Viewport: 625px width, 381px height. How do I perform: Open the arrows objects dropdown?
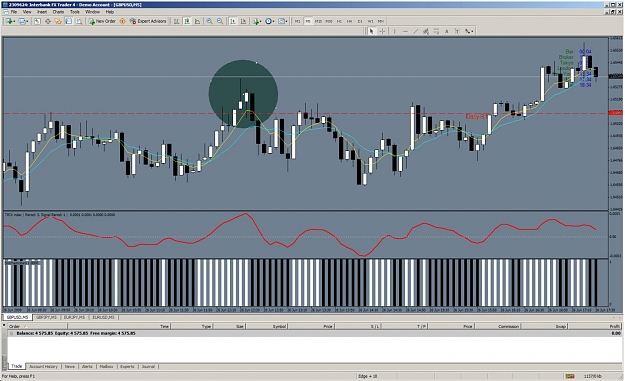tap(469, 31)
